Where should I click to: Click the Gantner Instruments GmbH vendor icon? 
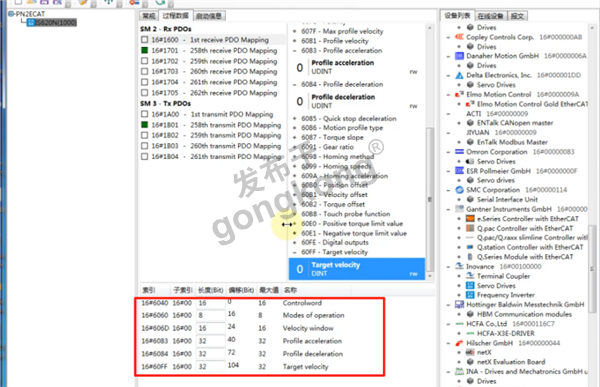click(459, 209)
